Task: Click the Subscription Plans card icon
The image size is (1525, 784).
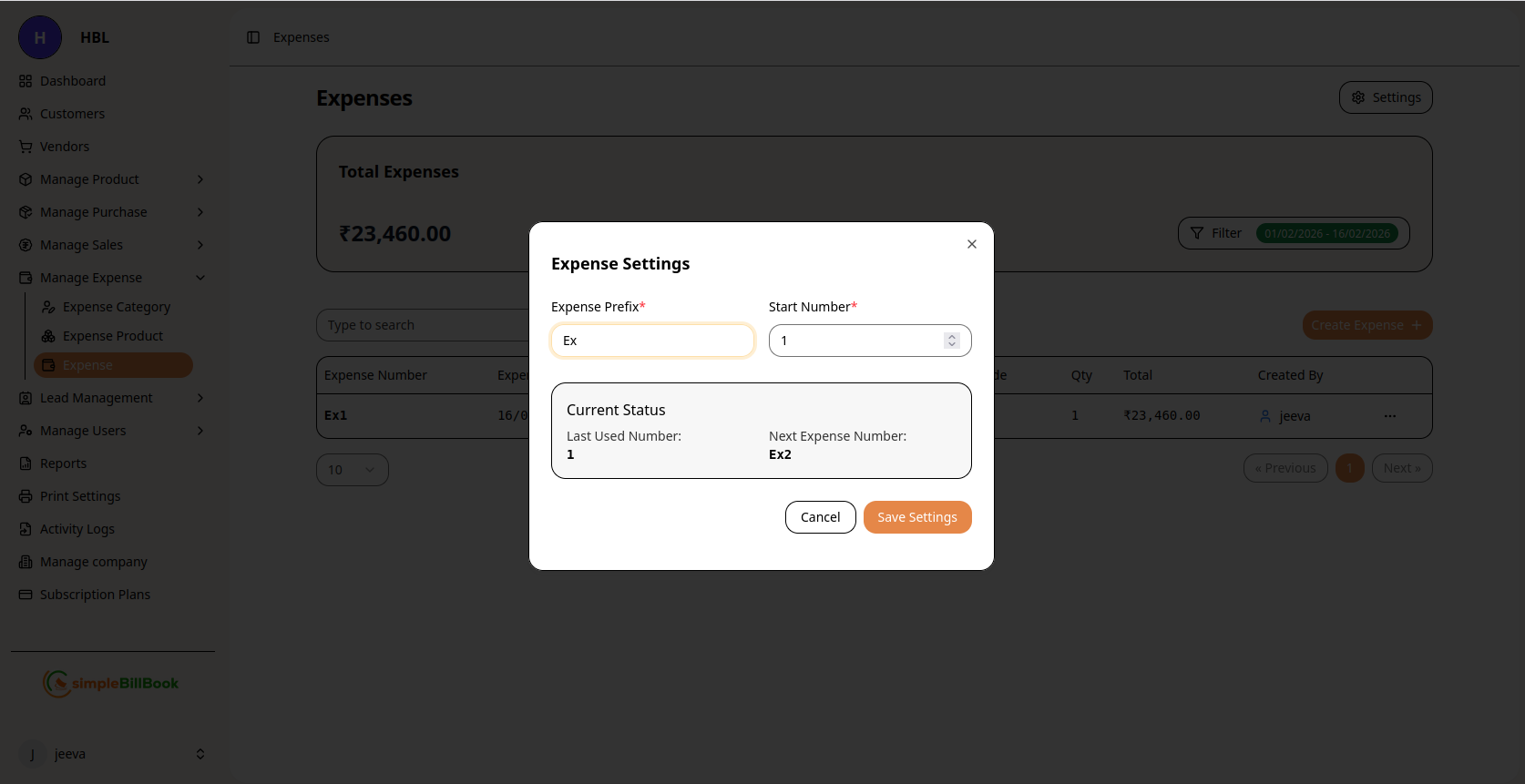Action: [26, 595]
